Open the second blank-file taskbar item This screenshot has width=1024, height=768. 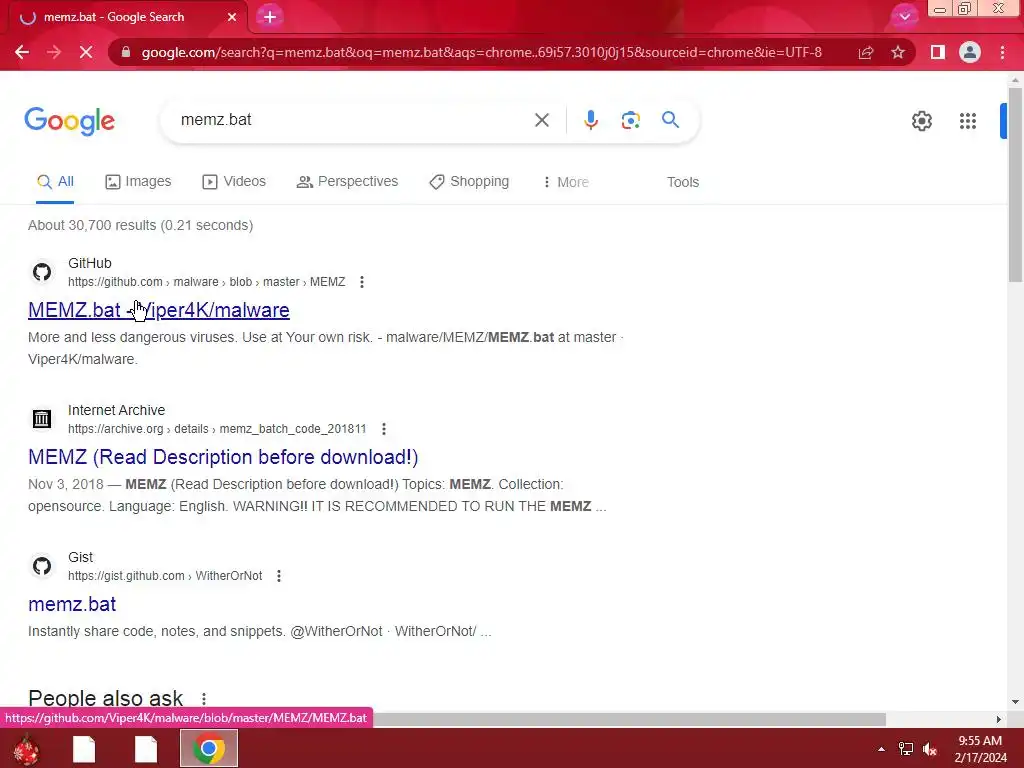point(146,749)
